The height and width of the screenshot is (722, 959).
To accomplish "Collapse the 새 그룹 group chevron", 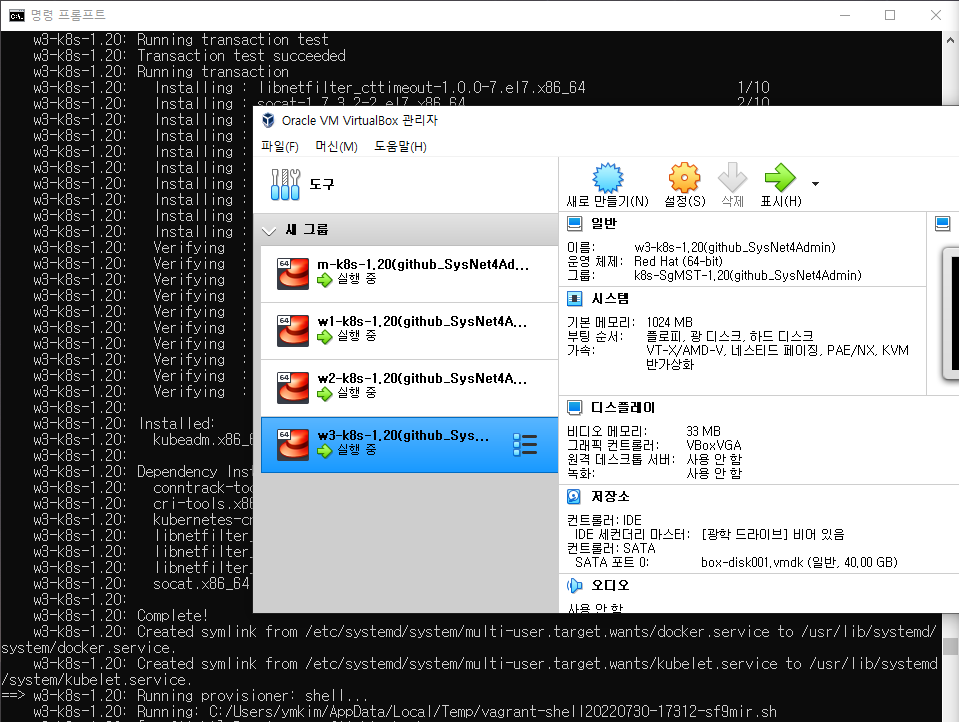I will [x=268, y=231].
